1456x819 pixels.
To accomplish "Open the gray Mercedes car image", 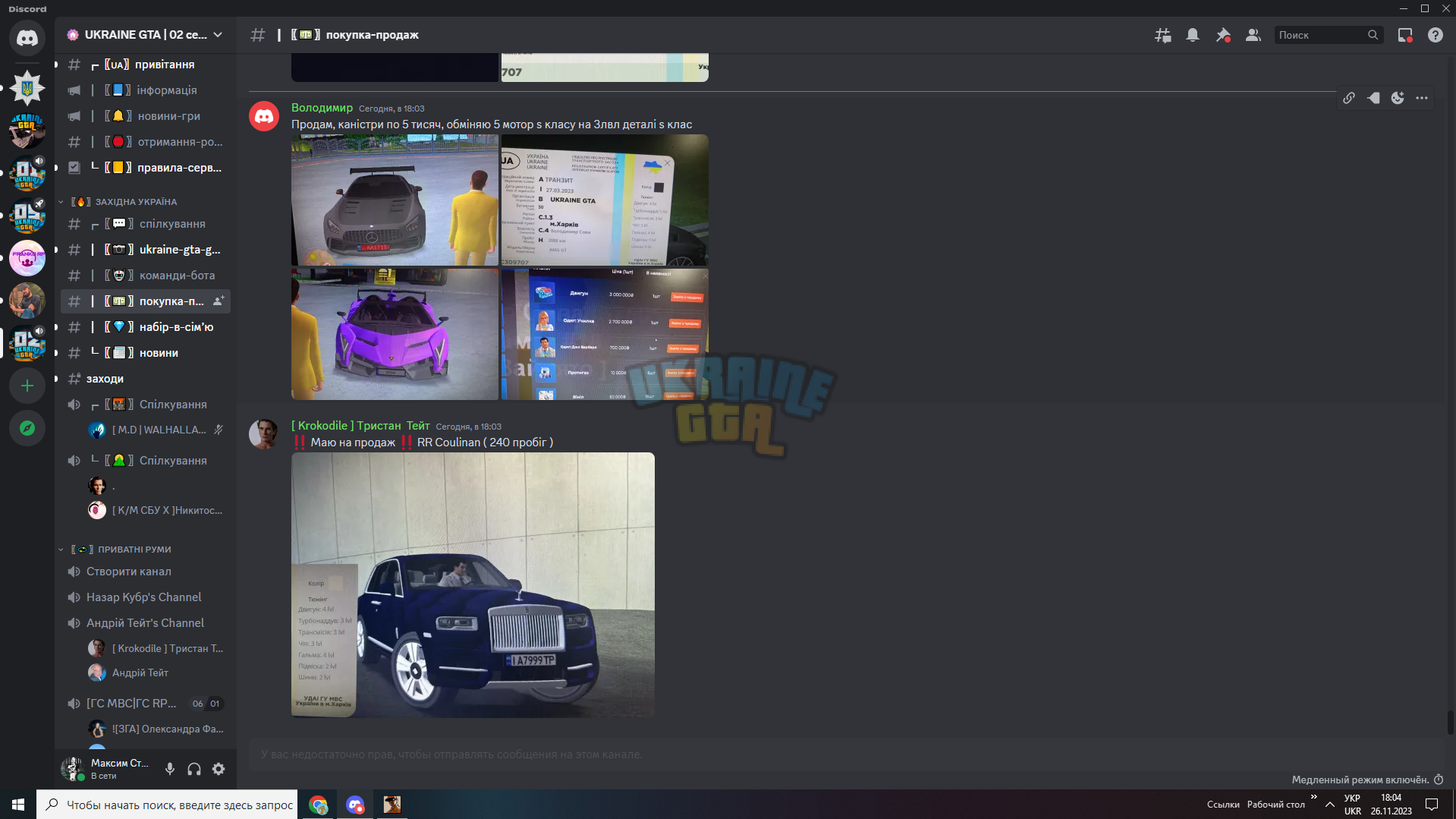I will pyautogui.click(x=395, y=200).
